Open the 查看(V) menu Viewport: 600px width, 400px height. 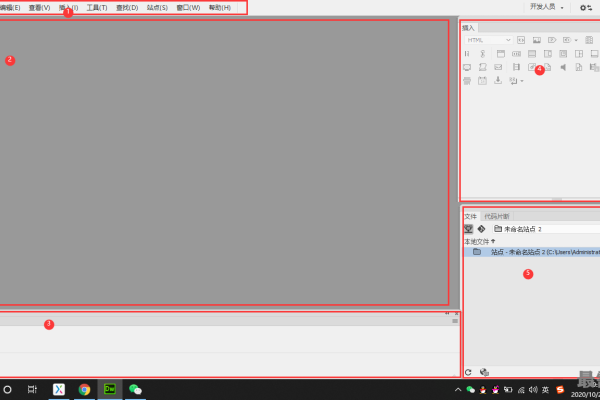coord(39,7)
